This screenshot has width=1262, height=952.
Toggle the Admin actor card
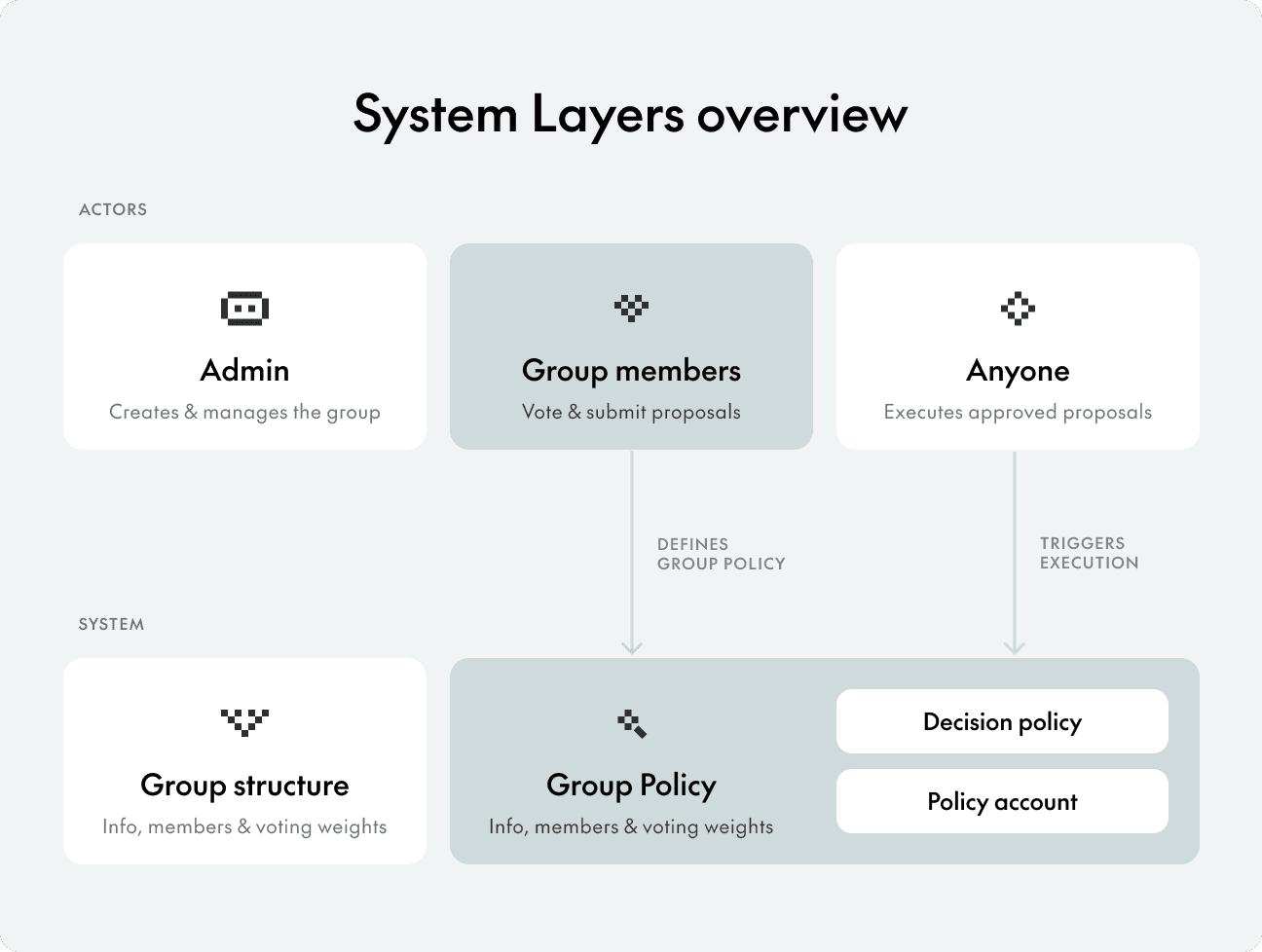pyautogui.click(x=244, y=346)
